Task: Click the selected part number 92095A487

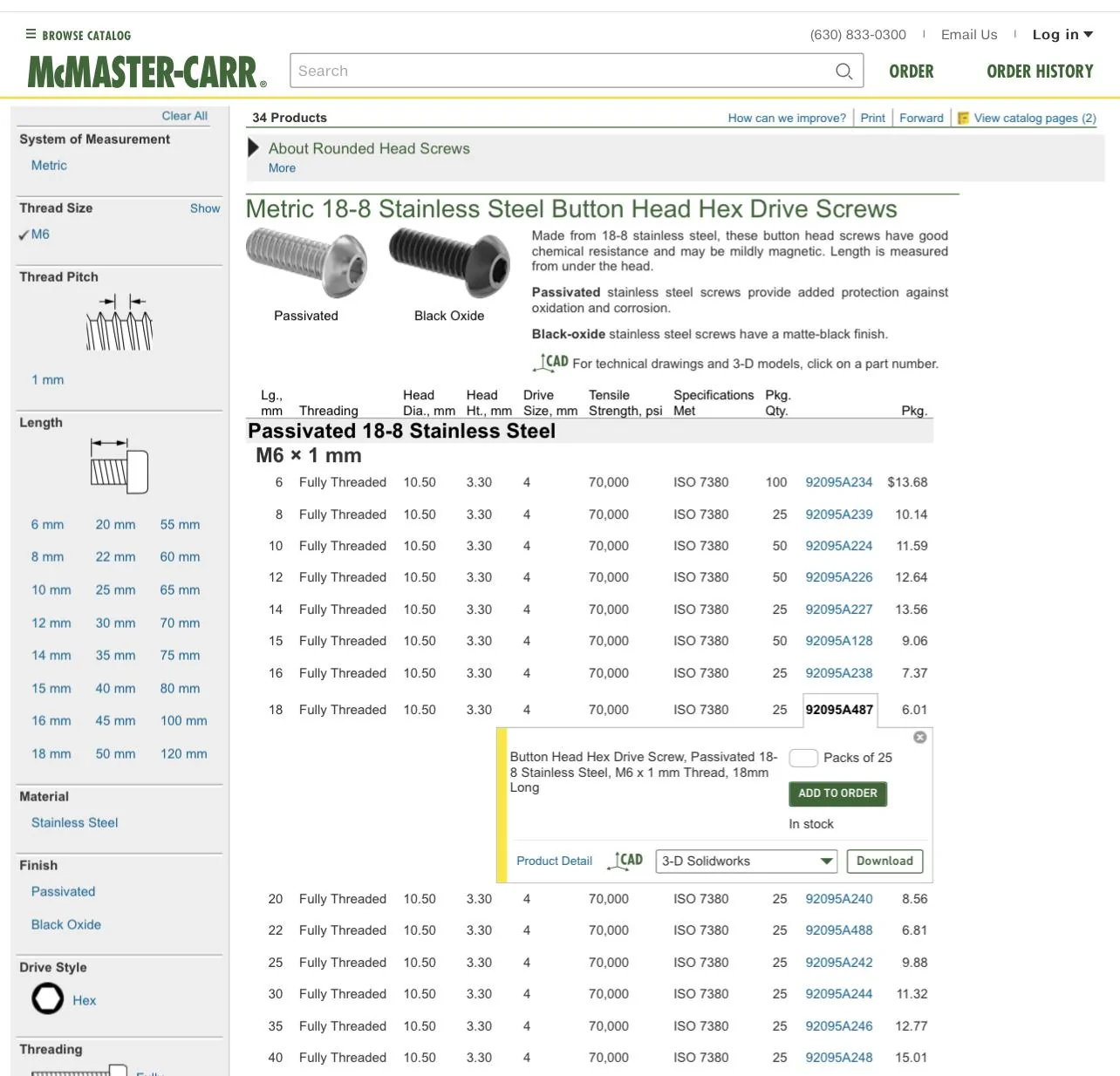Action: point(839,710)
